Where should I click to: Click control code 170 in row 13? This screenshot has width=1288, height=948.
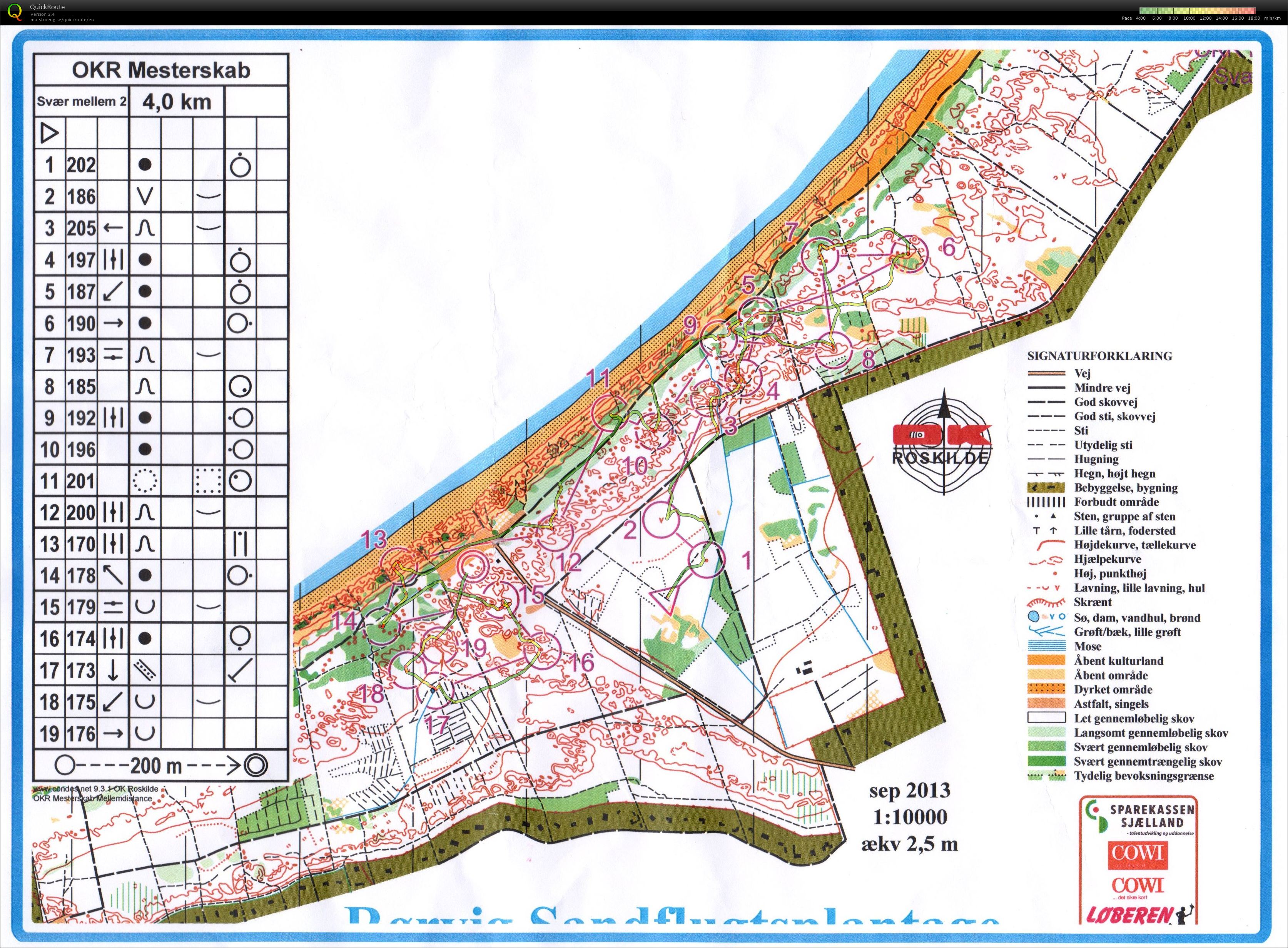point(81,544)
